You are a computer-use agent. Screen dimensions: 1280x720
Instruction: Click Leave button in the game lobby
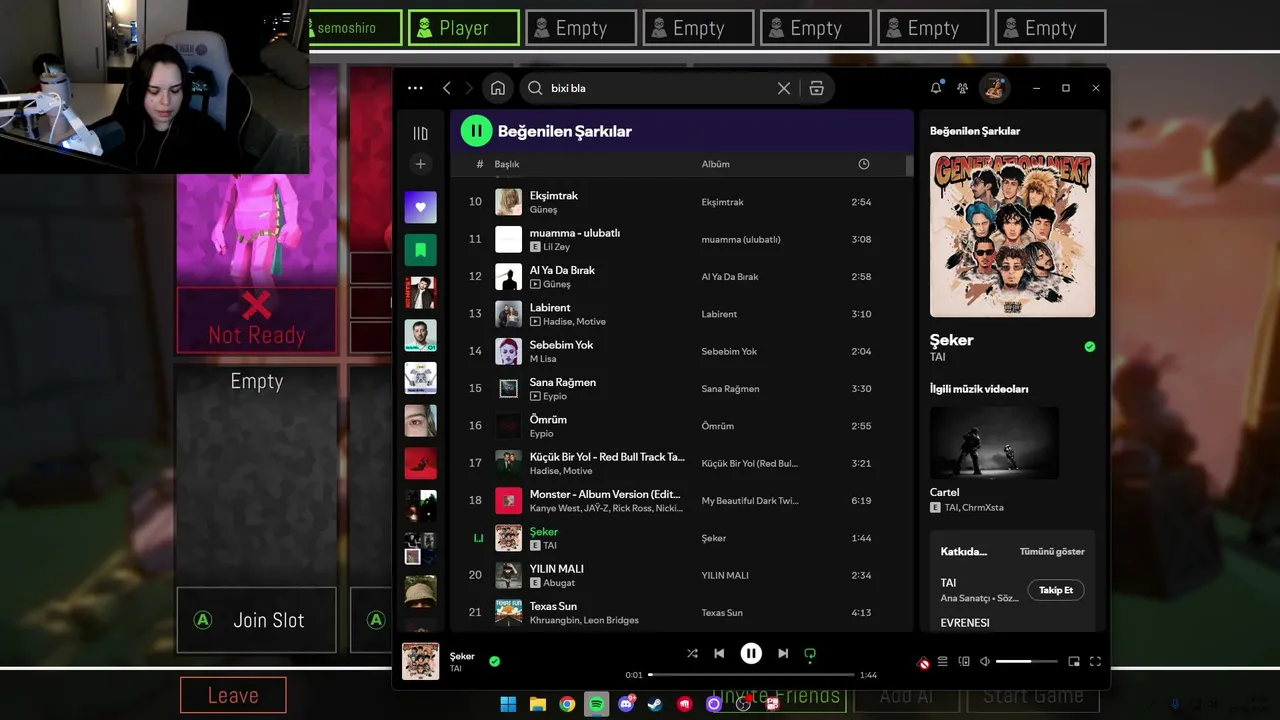233,695
